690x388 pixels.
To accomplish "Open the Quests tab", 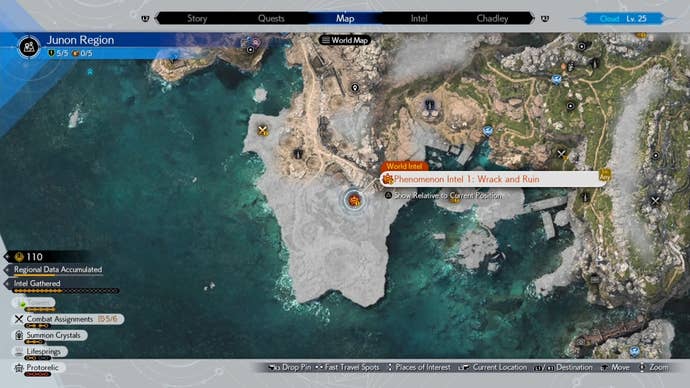I will tap(271, 18).
